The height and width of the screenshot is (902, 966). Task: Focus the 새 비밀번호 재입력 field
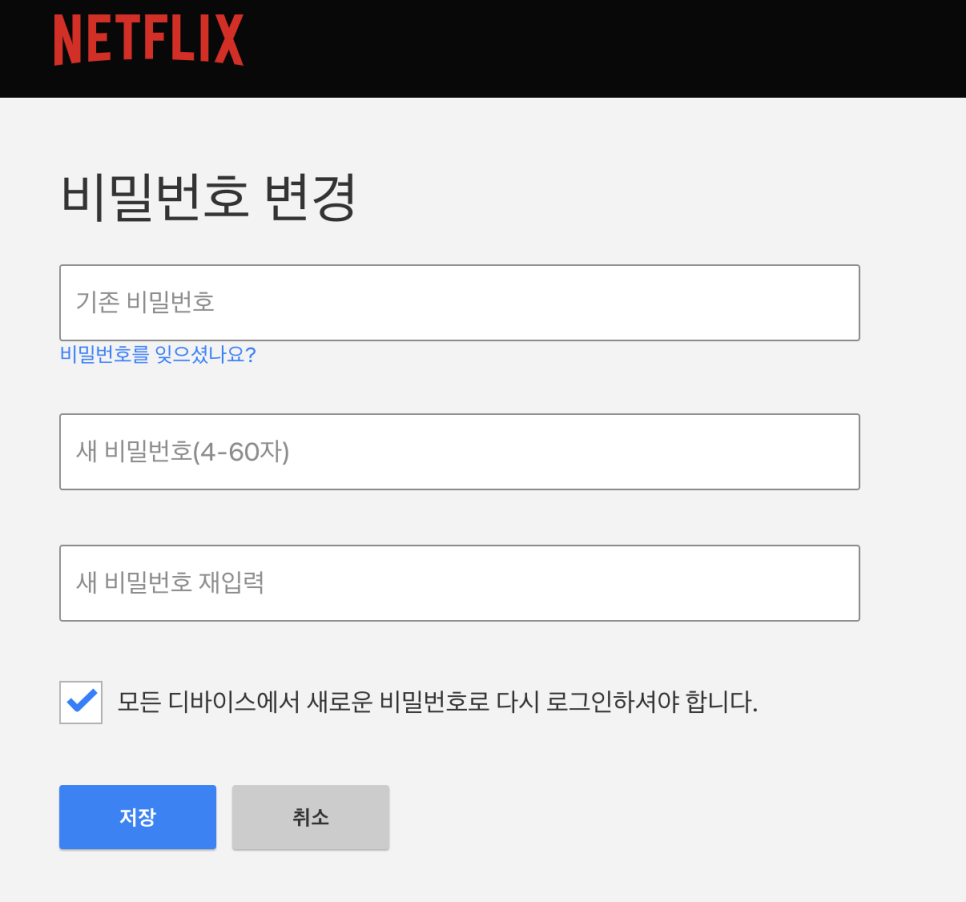(460, 583)
